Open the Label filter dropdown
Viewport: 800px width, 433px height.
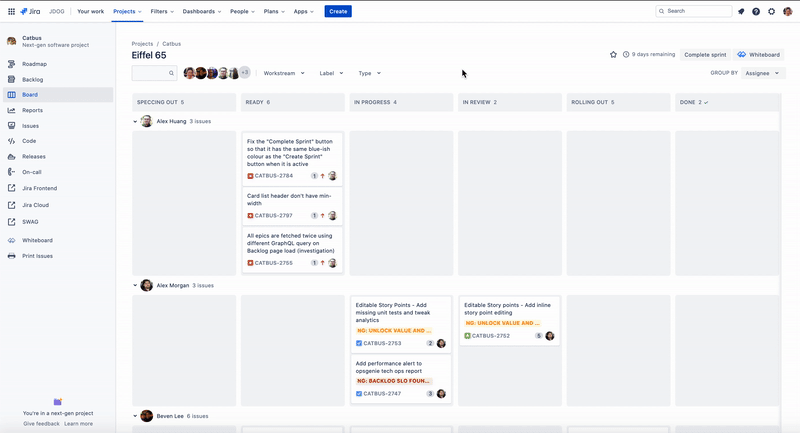click(331, 73)
